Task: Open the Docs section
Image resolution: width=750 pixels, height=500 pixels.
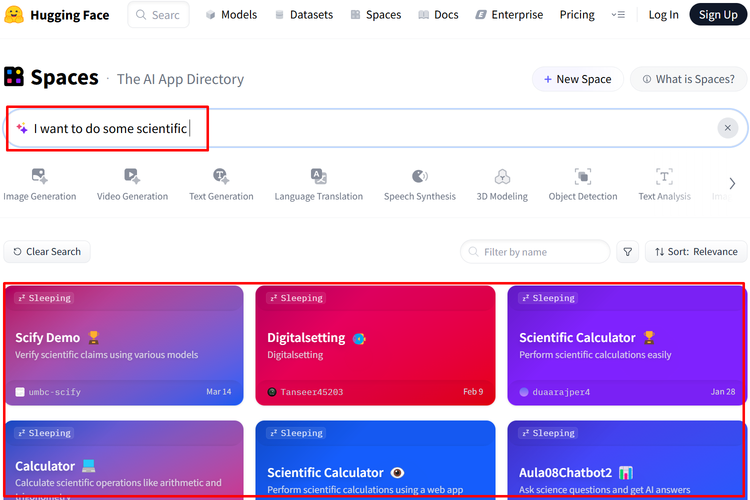Action: click(439, 15)
